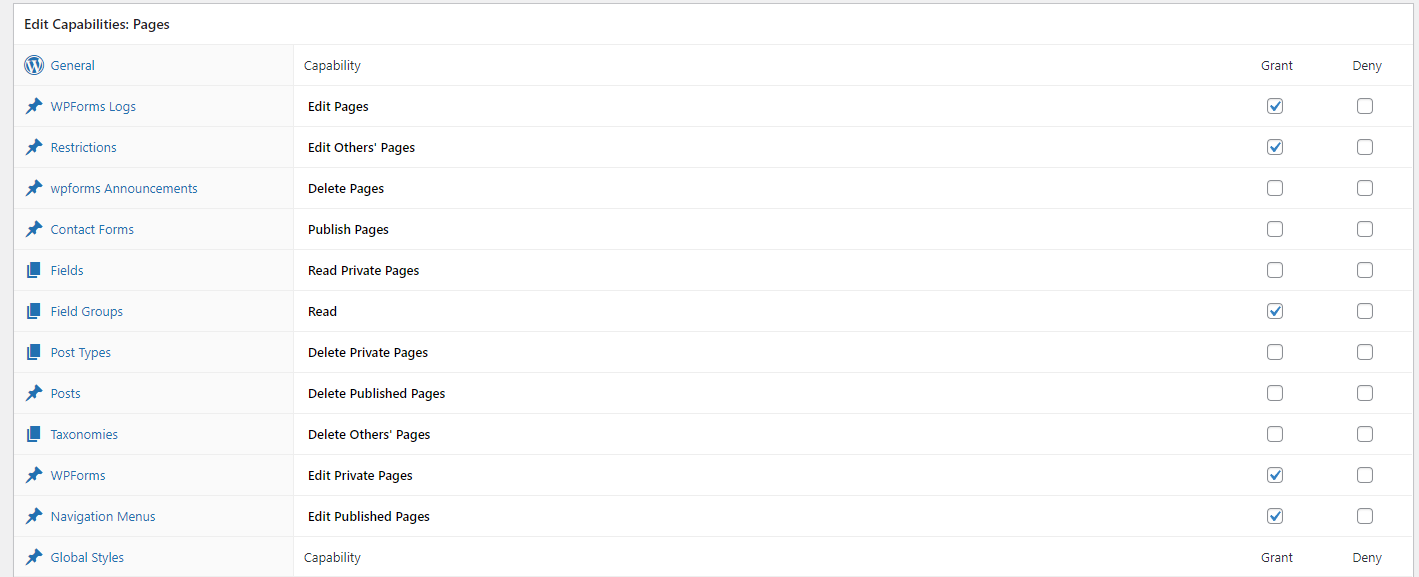
Task: Click the pin icon beside Restrictions
Action: 34,147
